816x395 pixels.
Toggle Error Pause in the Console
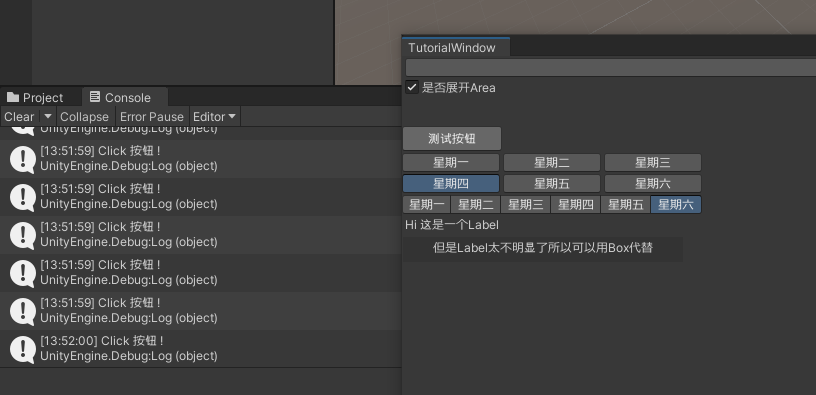tap(152, 117)
